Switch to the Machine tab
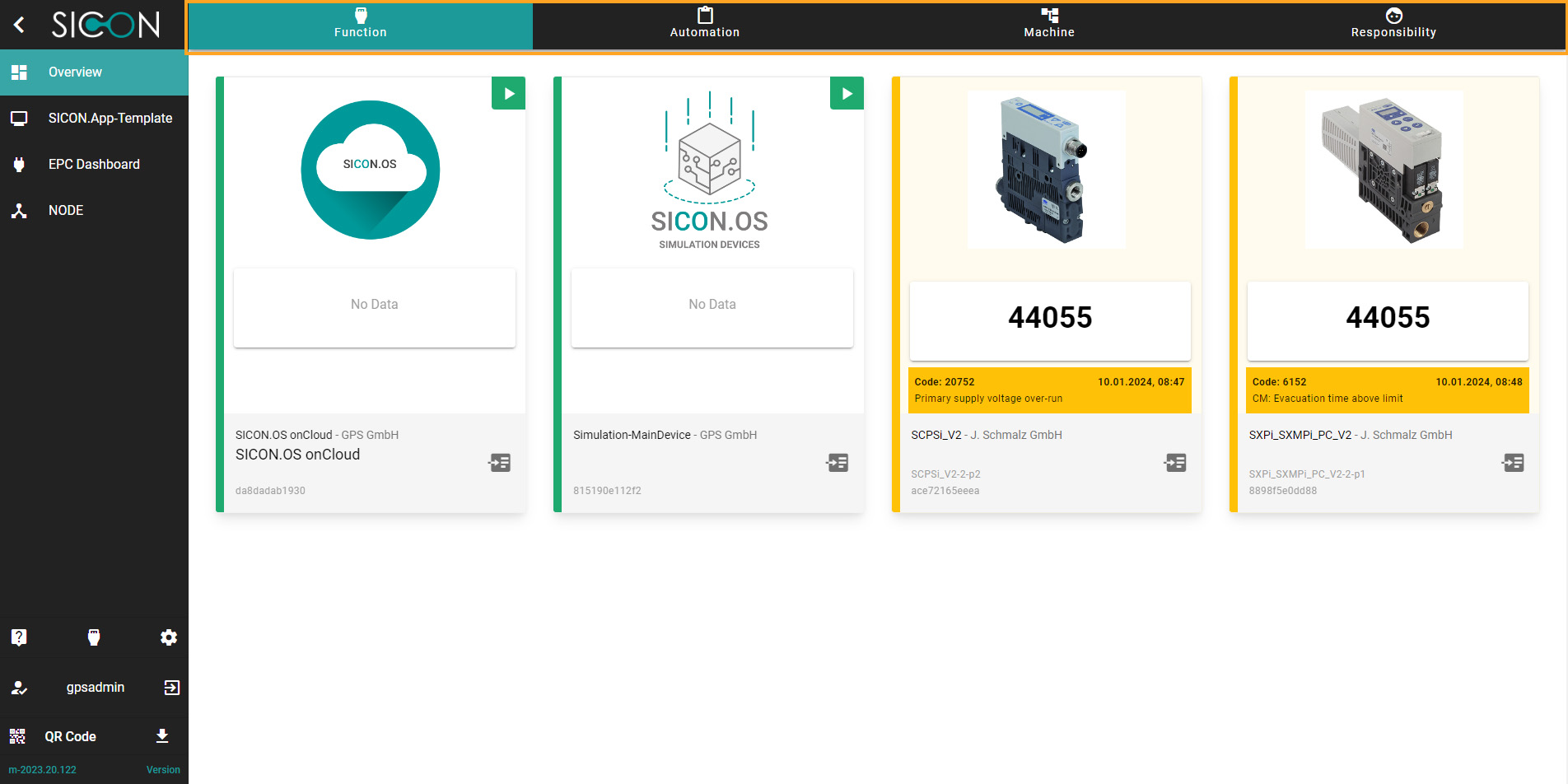The height and width of the screenshot is (784, 1568). coord(1048,25)
